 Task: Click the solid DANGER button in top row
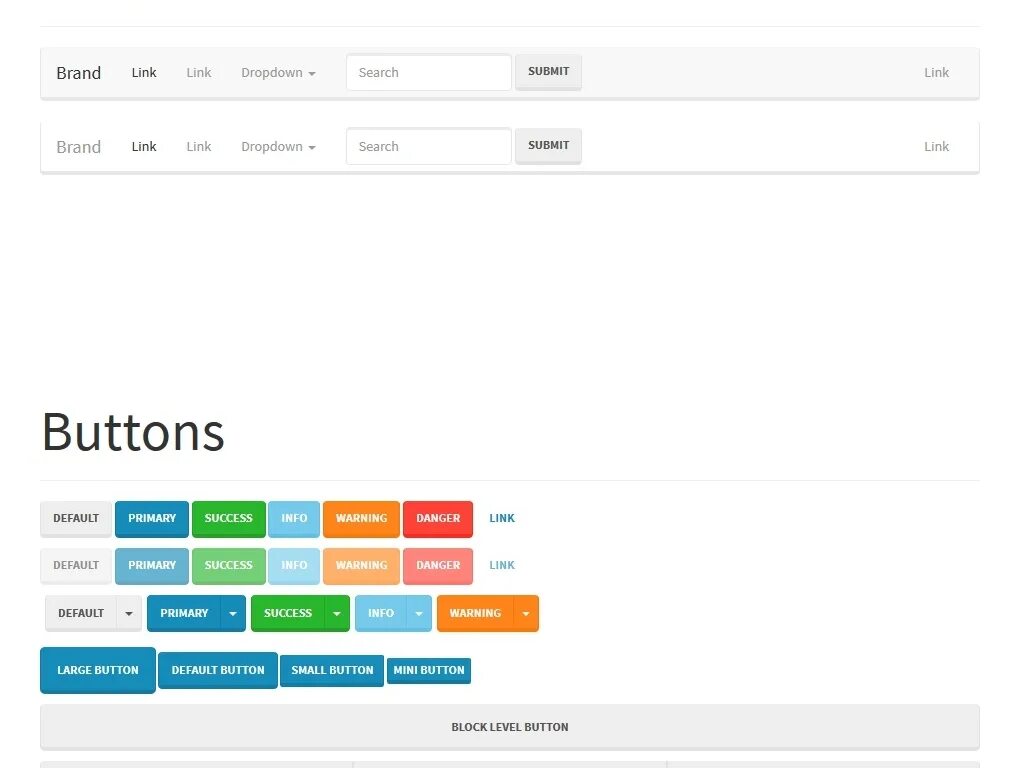point(438,519)
